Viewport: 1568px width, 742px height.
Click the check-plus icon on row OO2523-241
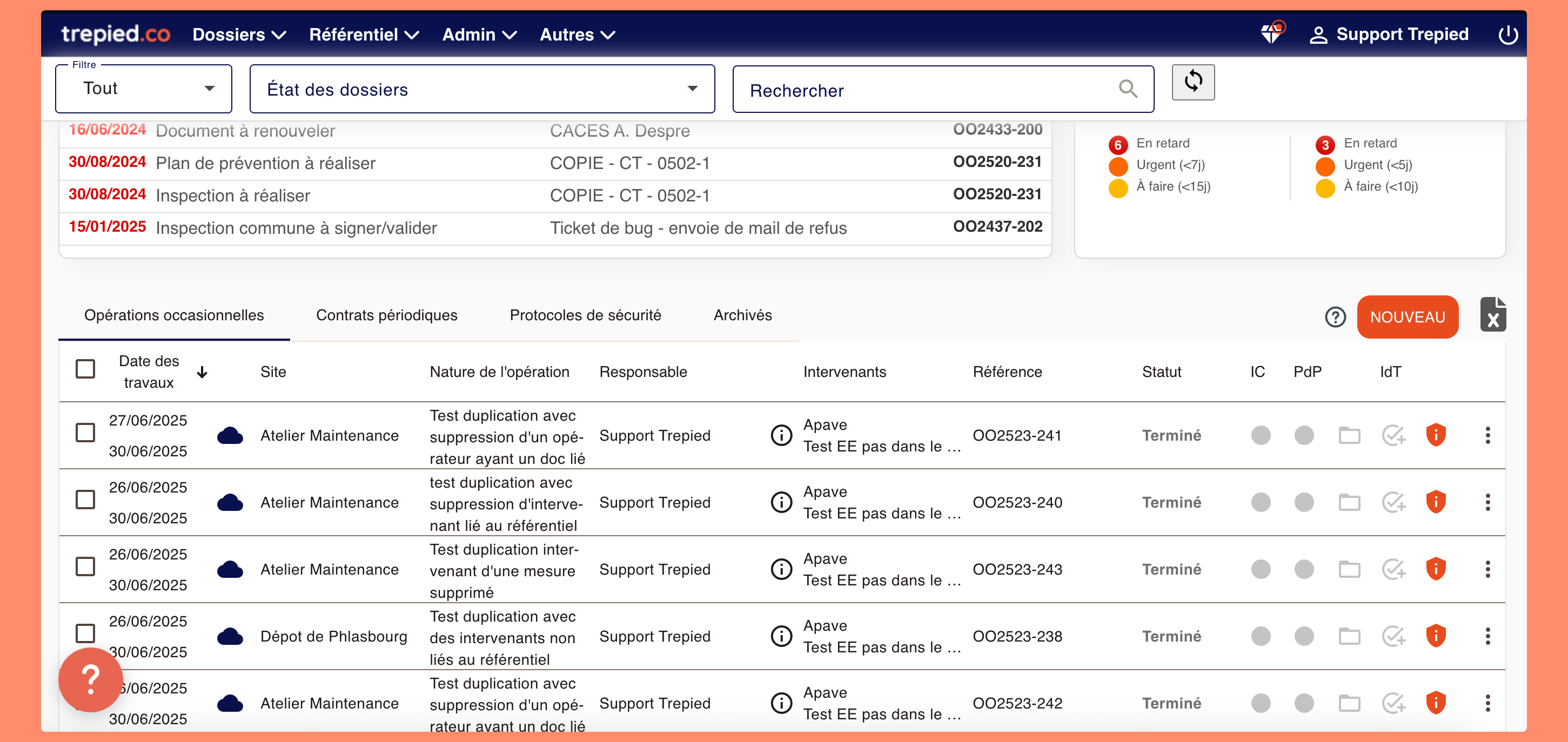(1393, 435)
